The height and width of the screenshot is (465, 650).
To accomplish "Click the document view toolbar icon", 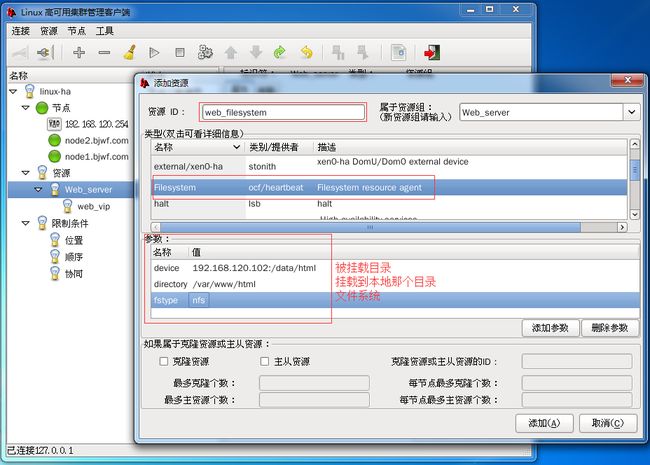I will [398, 53].
